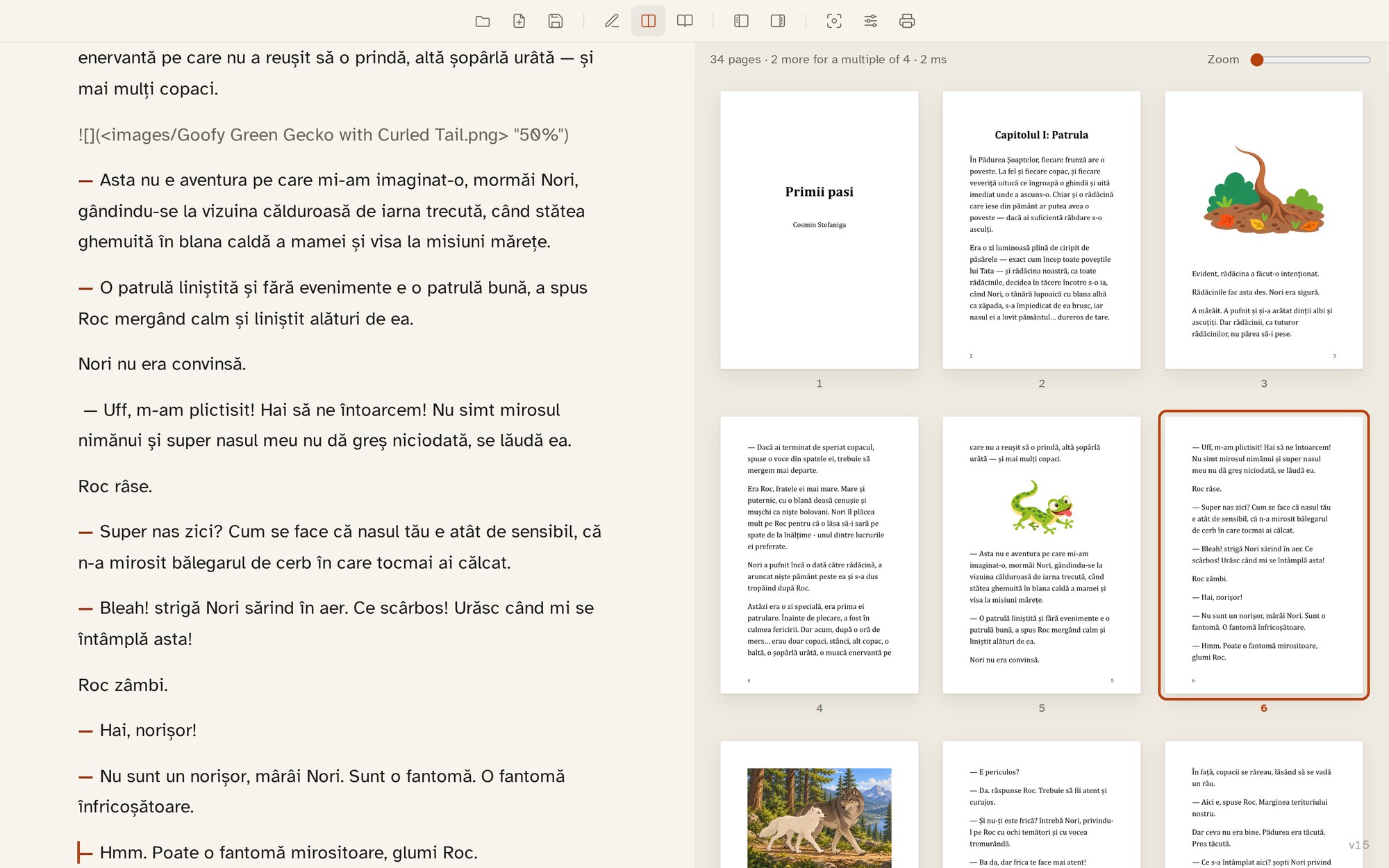Click the line '— Hai, norișor!'
This screenshot has height=868, width=1389.
click(x=138, y=730)
